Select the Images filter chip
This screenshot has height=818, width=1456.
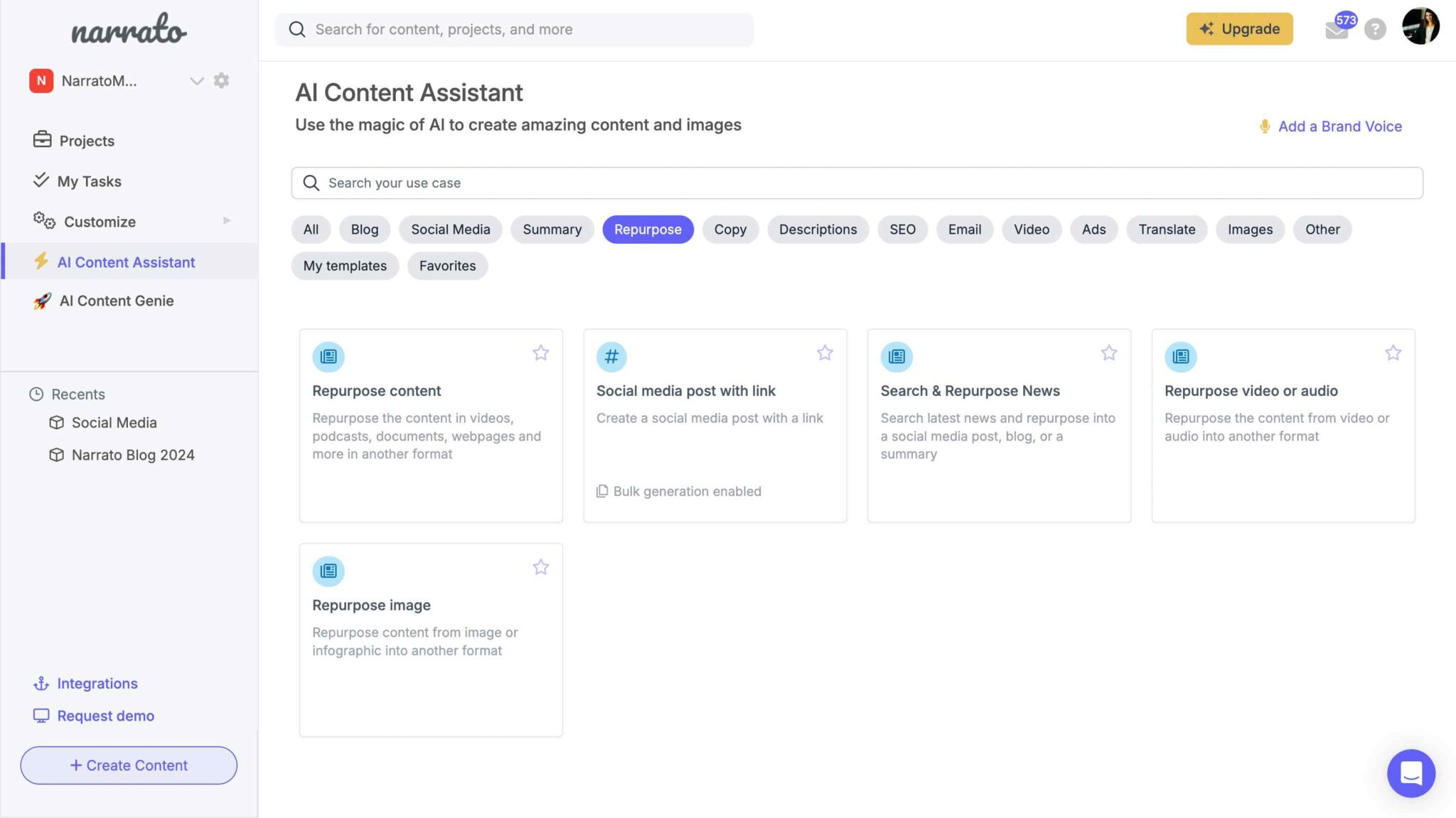coord(1250,229)
